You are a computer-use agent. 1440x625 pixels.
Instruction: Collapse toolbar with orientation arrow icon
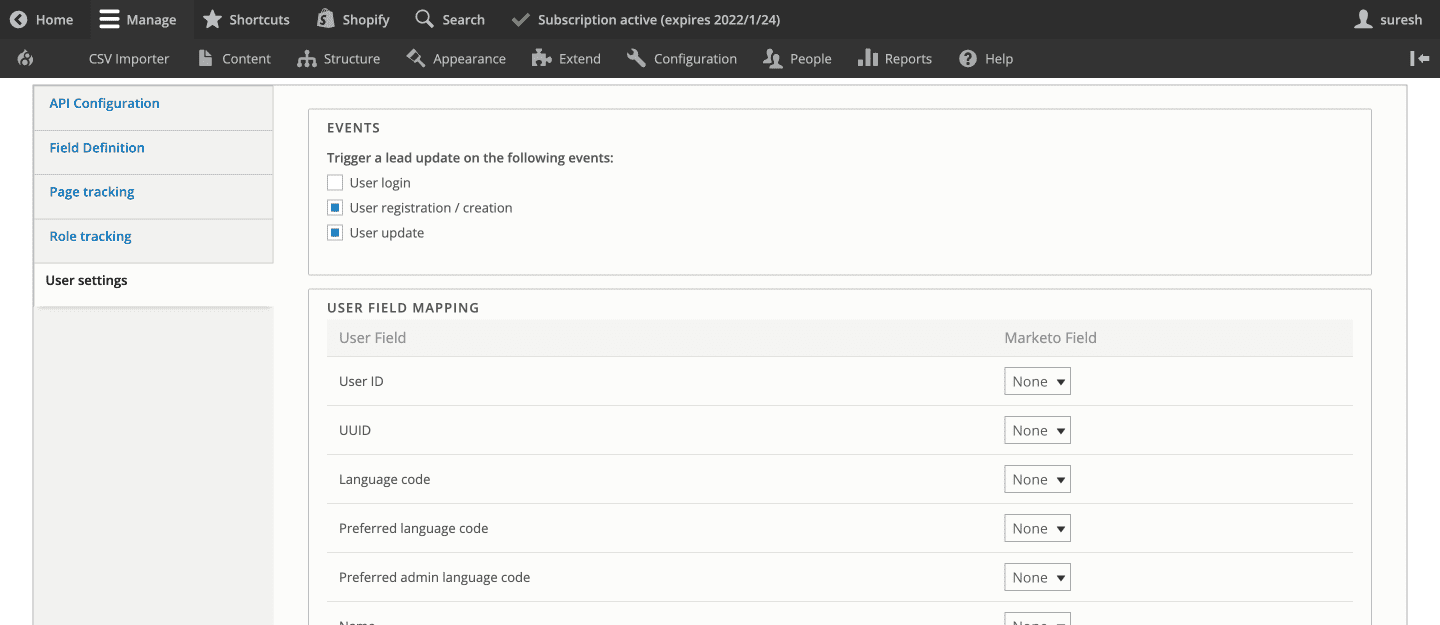point(1419,59)
